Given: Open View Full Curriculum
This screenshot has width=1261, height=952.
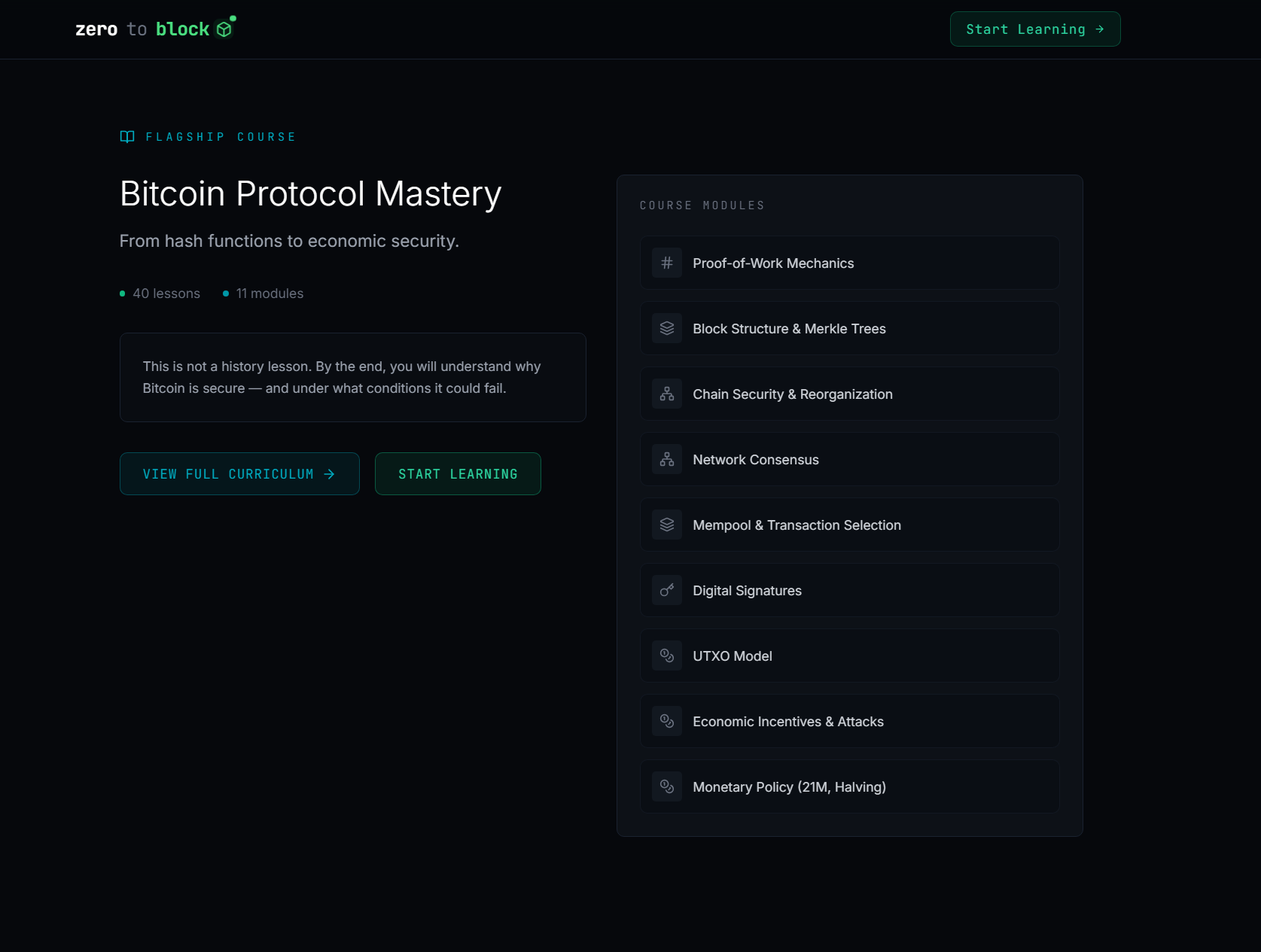Looking at the screenshot, I should (239, 473).
